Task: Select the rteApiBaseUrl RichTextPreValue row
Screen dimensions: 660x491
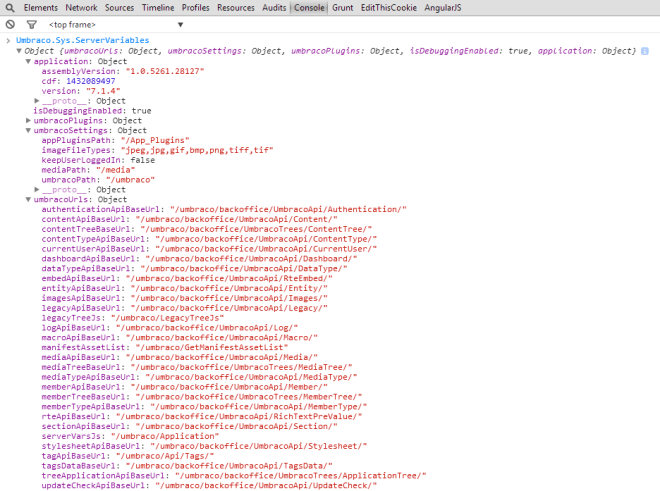Action: click(x=202, y=416)
